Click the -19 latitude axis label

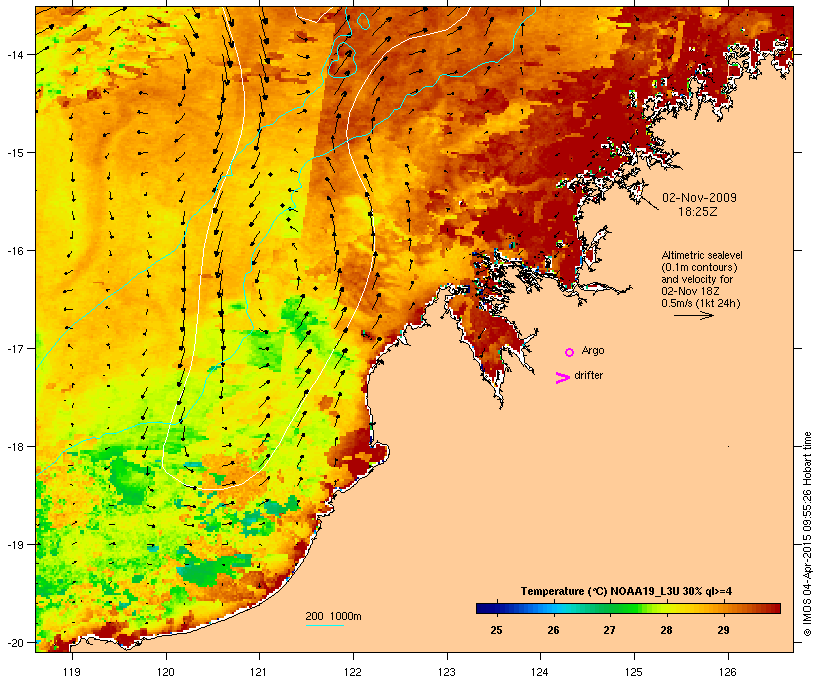click(x=14, y=545)
